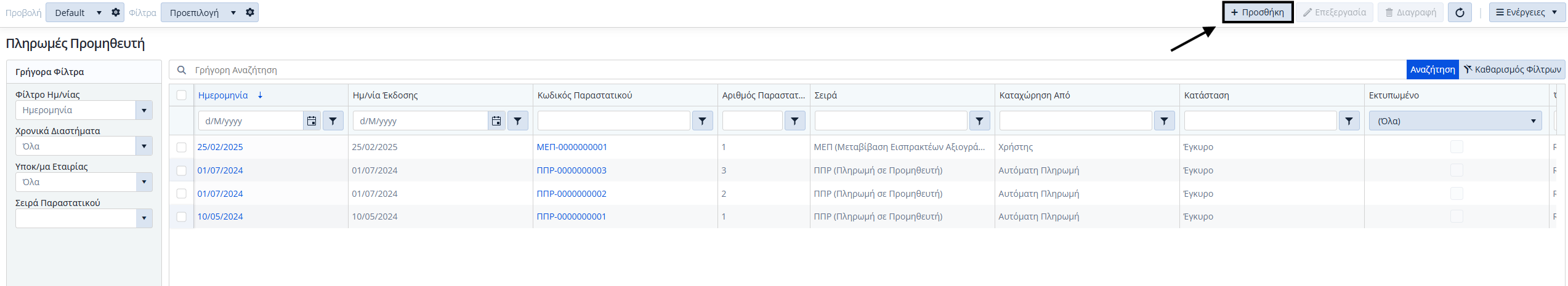Click sort arrow on Ημερομηνία header
The height and width of the screenshot is (286, 1568).
(261, 95)
